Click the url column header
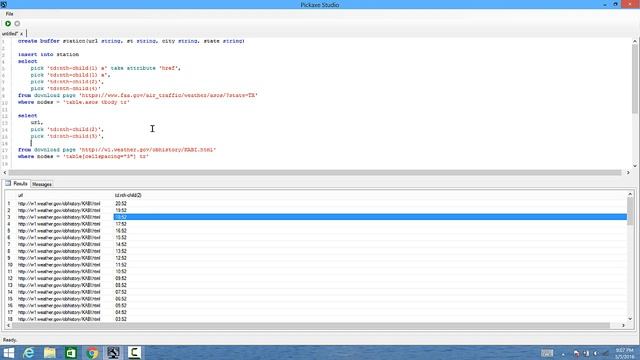Screen dimensions: 640x360 [64, 196]
